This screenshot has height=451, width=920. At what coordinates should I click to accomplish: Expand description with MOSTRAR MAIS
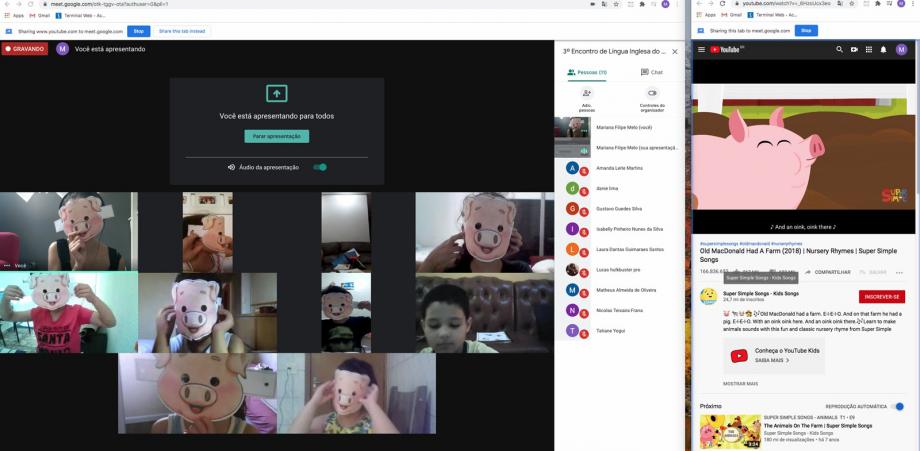740,384
